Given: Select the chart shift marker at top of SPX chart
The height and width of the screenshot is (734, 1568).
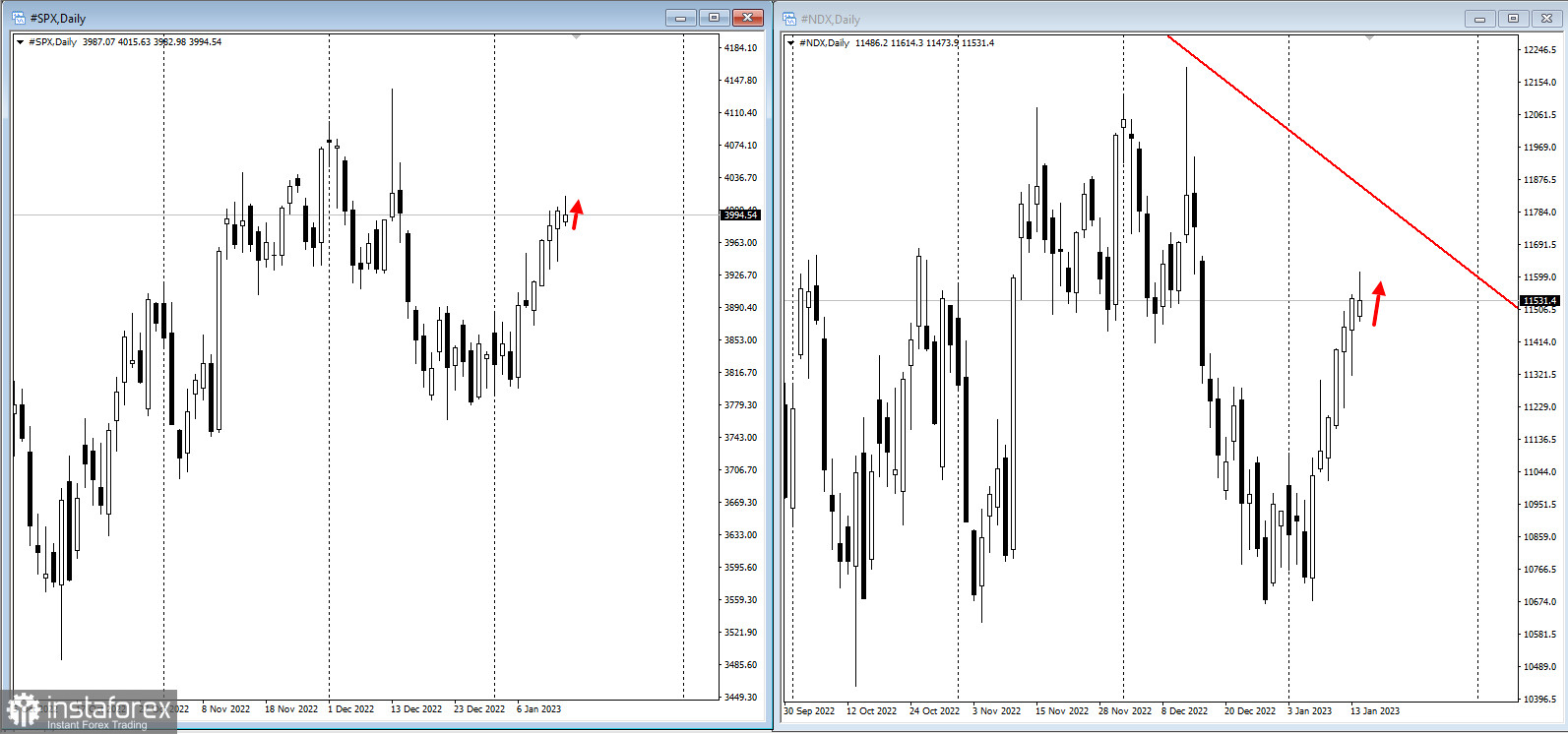Looking at the screenshot, I should click(x=577, y=37).
